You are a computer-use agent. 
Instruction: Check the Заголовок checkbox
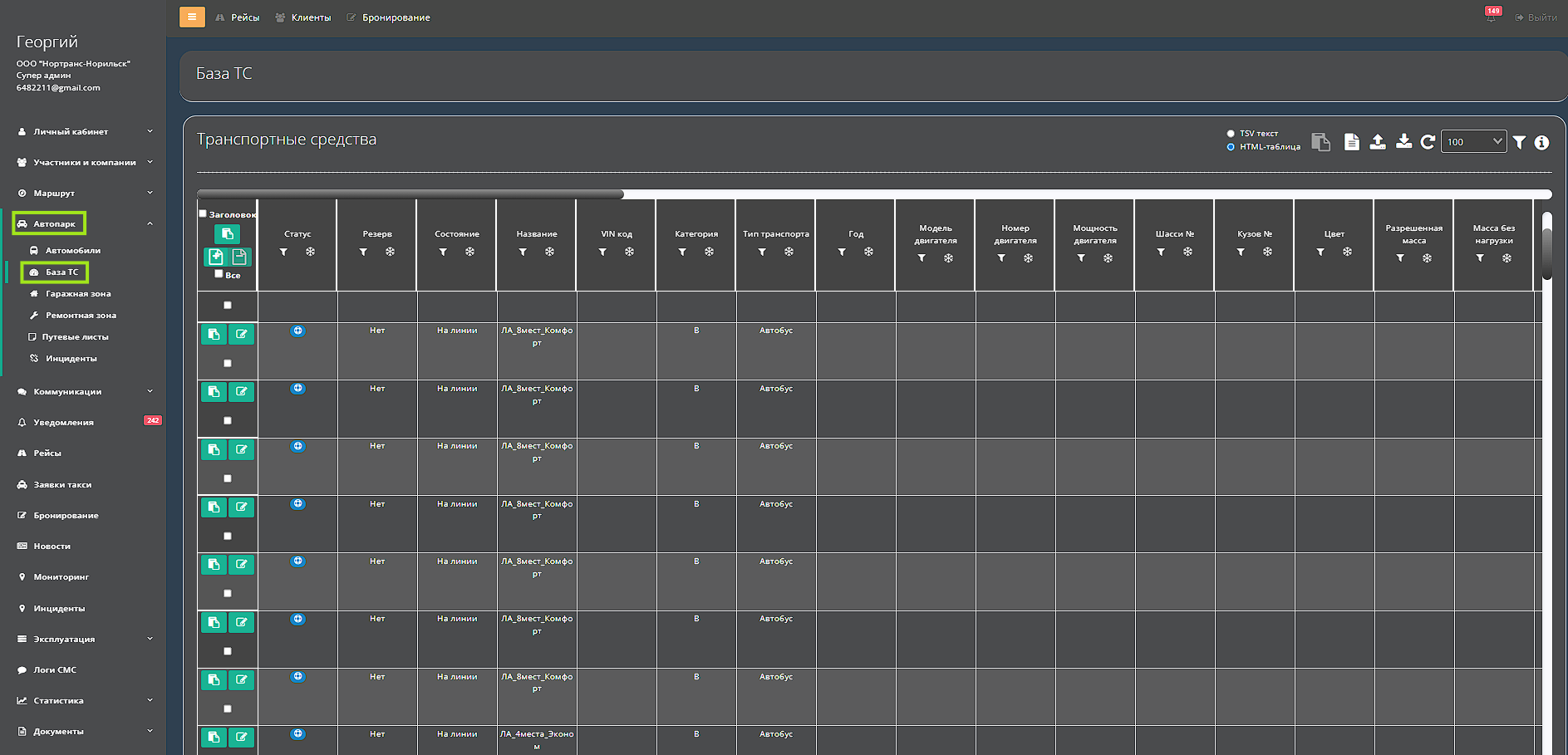point(203,213)
